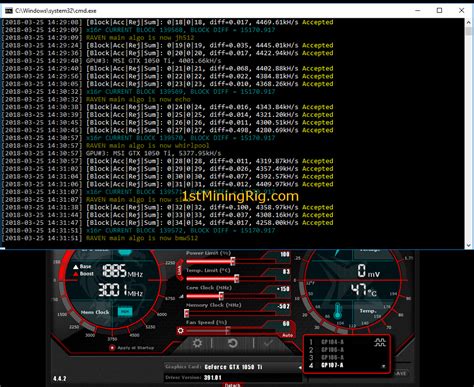Click the arrow next to Geforce GTX 1050 Ti
Viewport: 474px width, 387px height.
point(300,367)
